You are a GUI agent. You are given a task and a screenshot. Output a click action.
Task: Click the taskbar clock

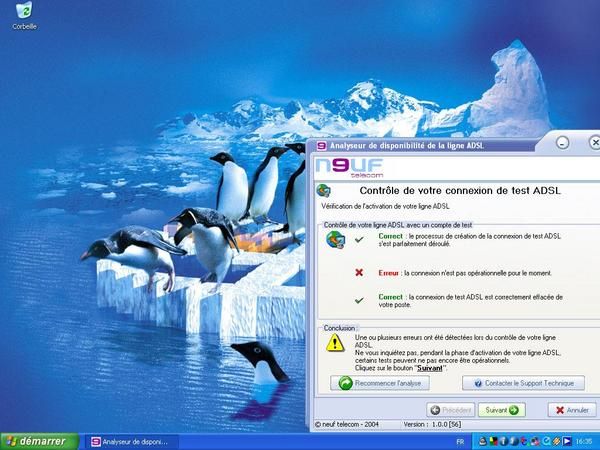584,442
